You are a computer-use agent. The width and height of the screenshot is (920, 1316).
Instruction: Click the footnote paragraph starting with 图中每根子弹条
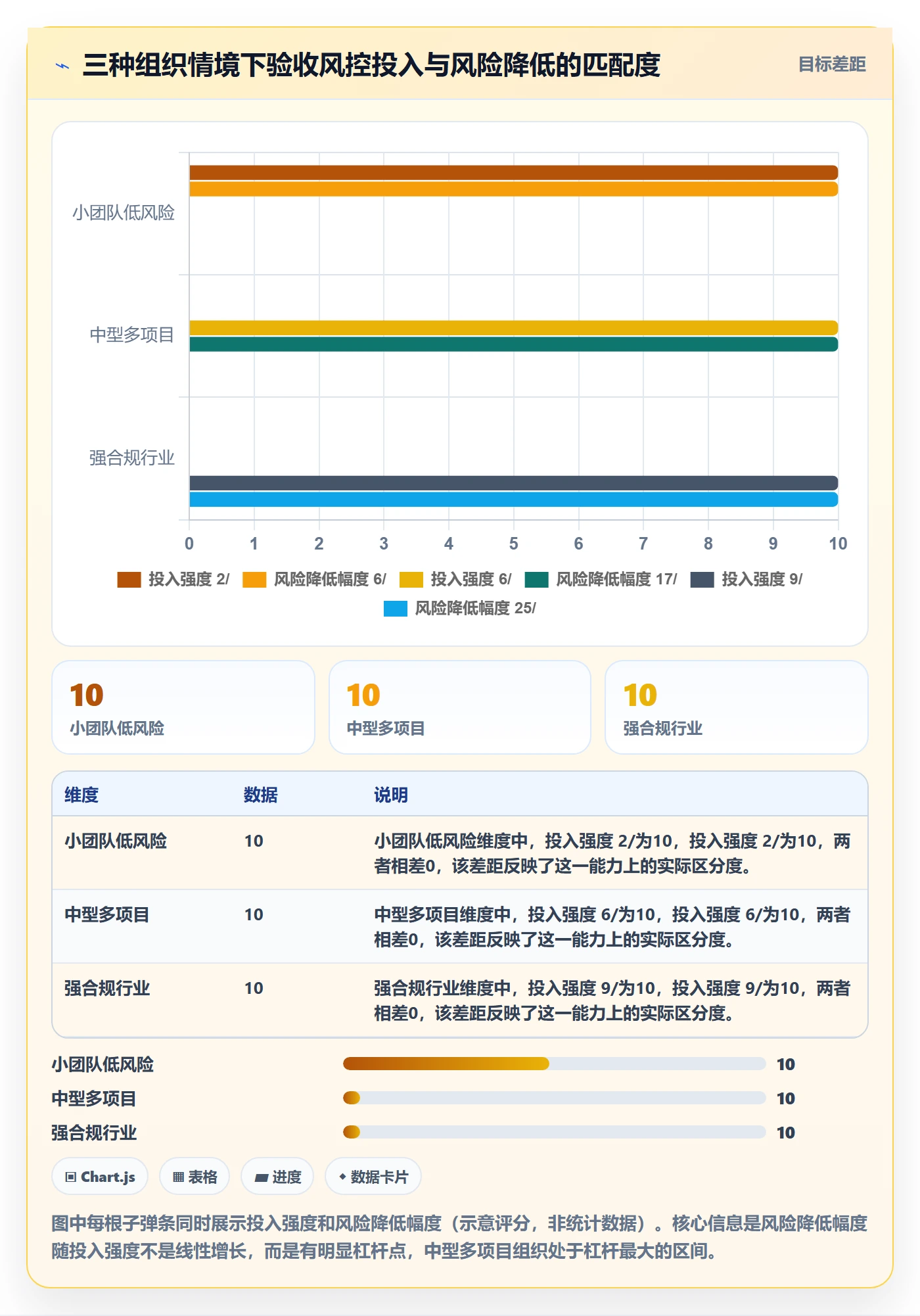[x=459, y=1236]
